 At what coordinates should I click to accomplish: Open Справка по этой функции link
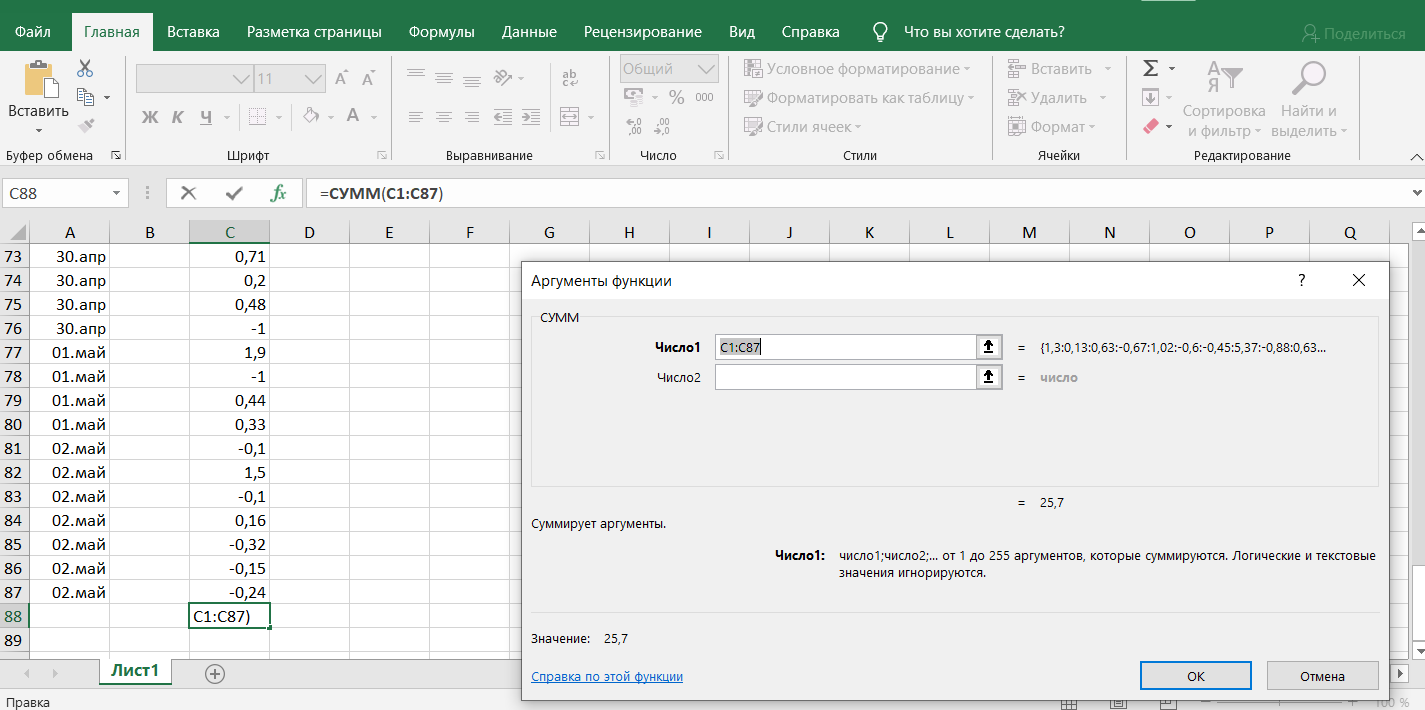click(607, 677)
